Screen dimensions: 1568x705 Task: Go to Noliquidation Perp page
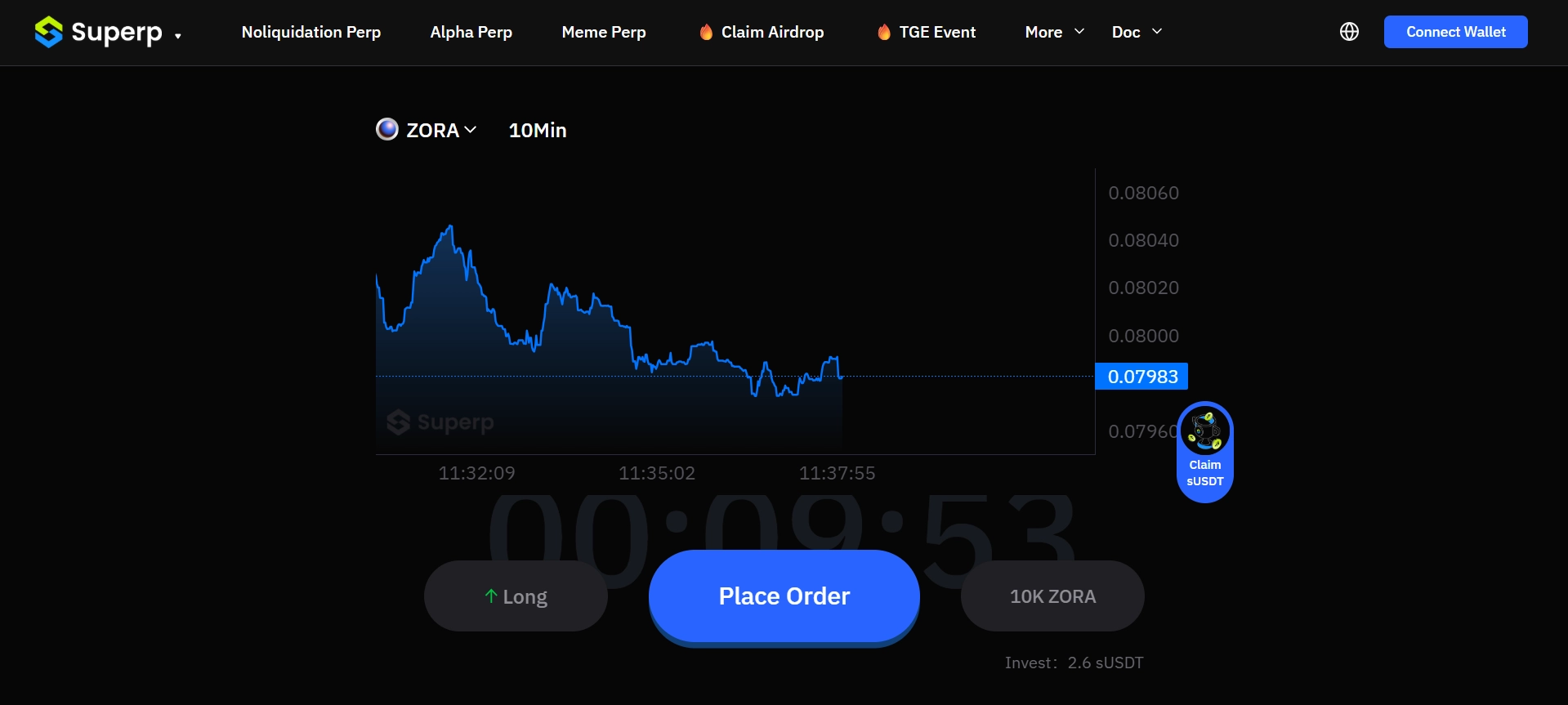pyautogui.click(x=311, y=32)
